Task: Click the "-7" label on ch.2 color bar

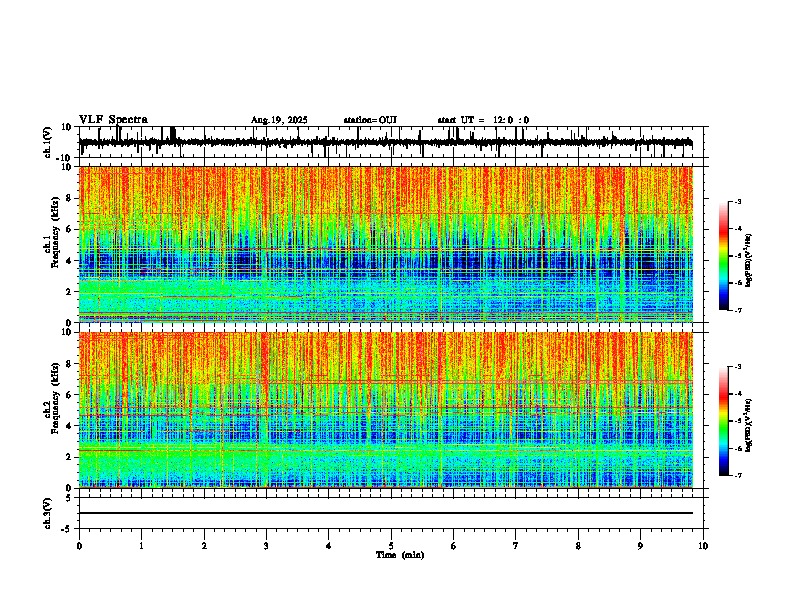Action: click(x=737, y=475)
